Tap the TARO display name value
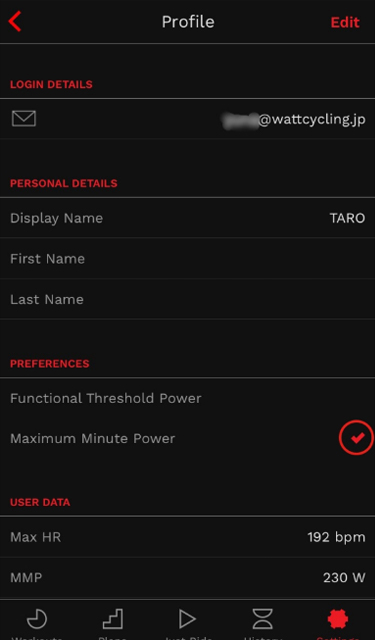The width and height of the screenshot is (375, 640). coord(347,218)
